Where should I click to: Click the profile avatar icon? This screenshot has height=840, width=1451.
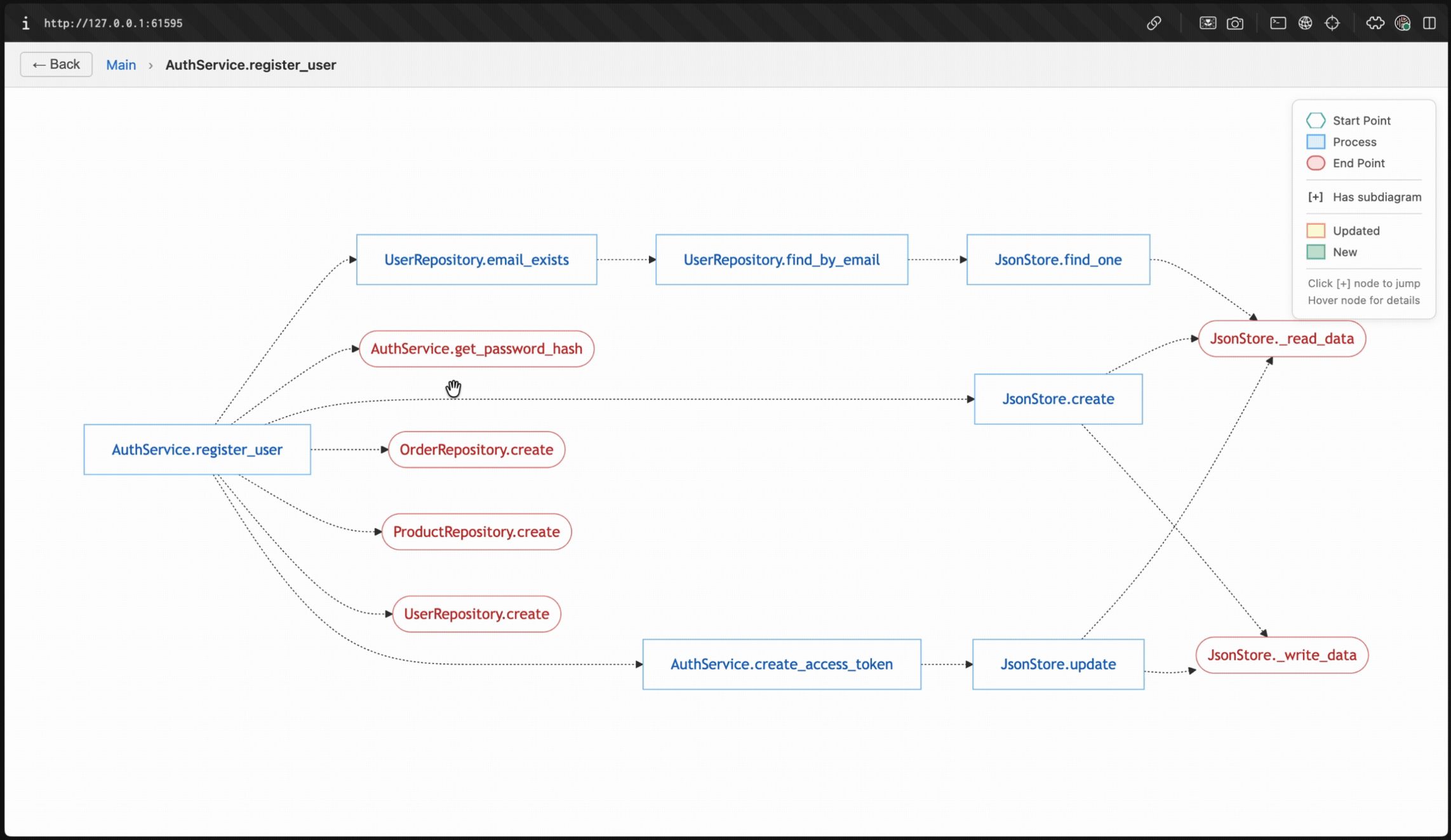1402,23
